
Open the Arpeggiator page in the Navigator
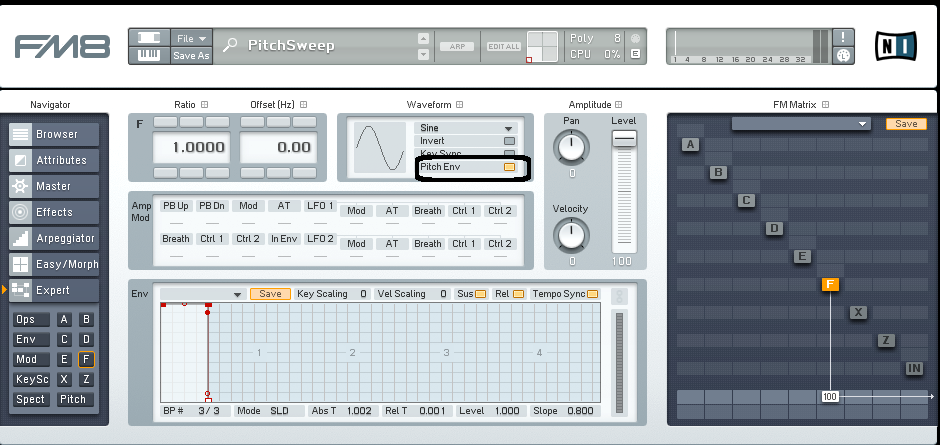54,238
